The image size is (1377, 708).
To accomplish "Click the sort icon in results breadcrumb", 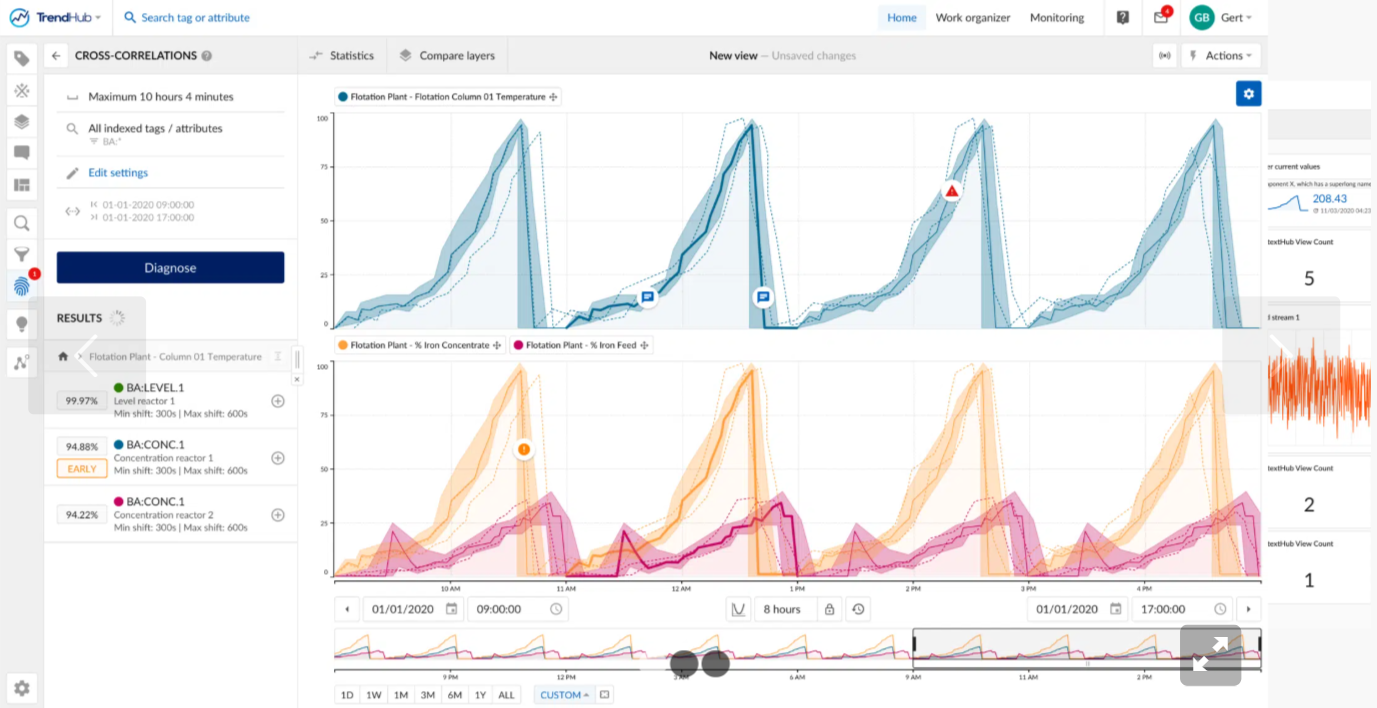I will coord(279,356).
